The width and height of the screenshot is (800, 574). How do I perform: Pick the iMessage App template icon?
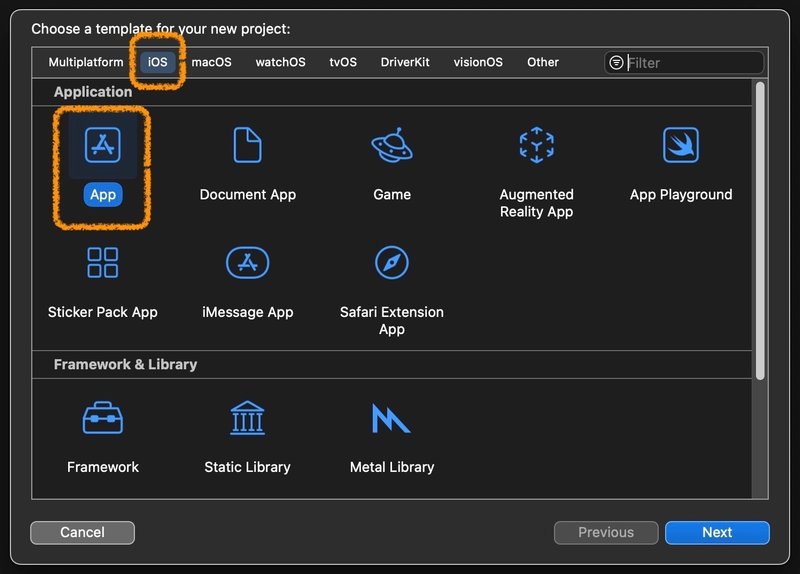247,263
